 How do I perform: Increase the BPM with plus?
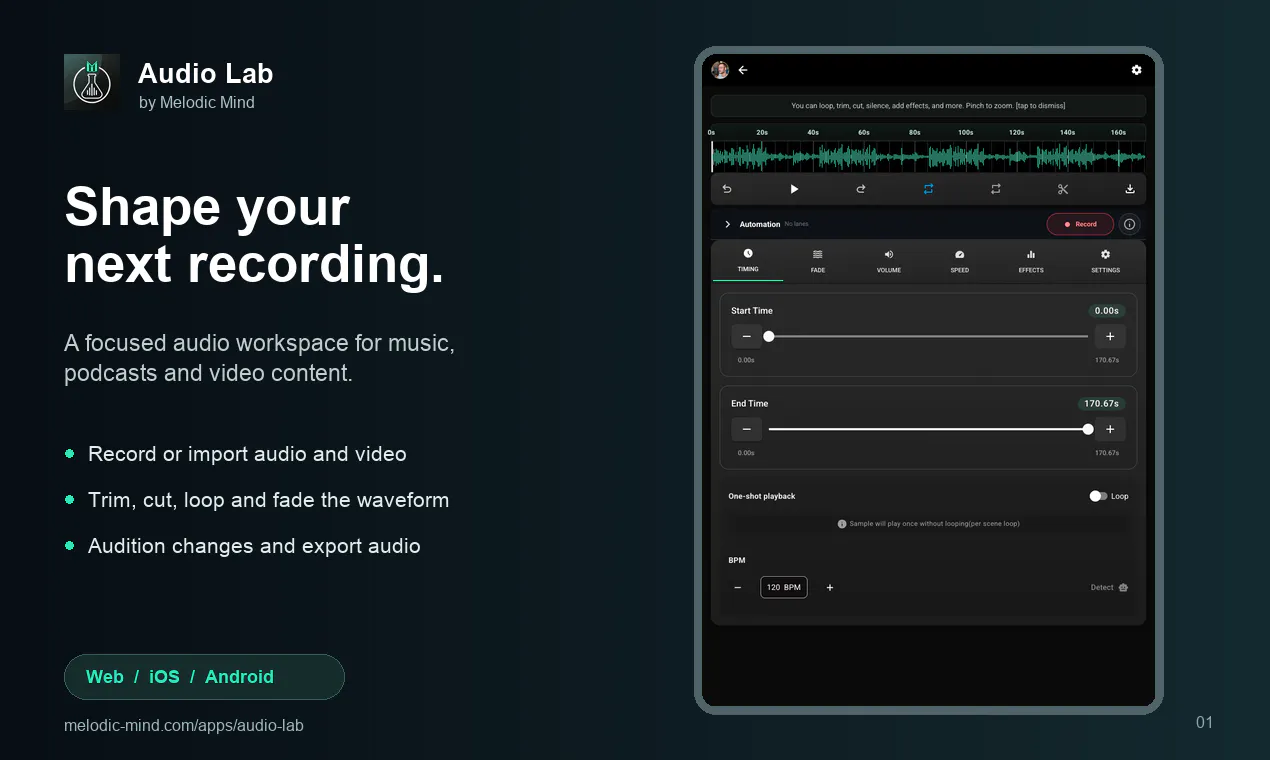pos(830,587)
